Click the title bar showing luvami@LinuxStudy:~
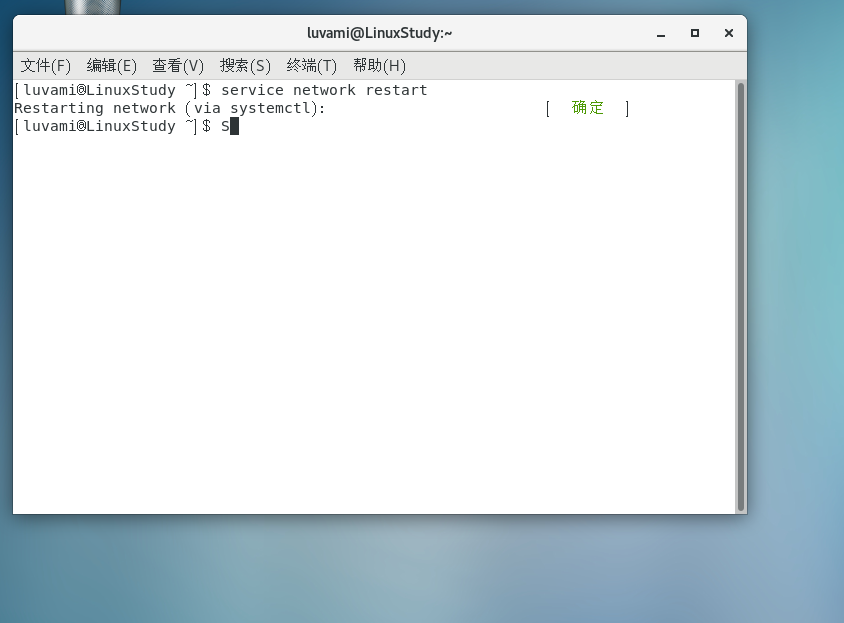The height and width of the screenshot is (623, 844). [x=380, y=33]
